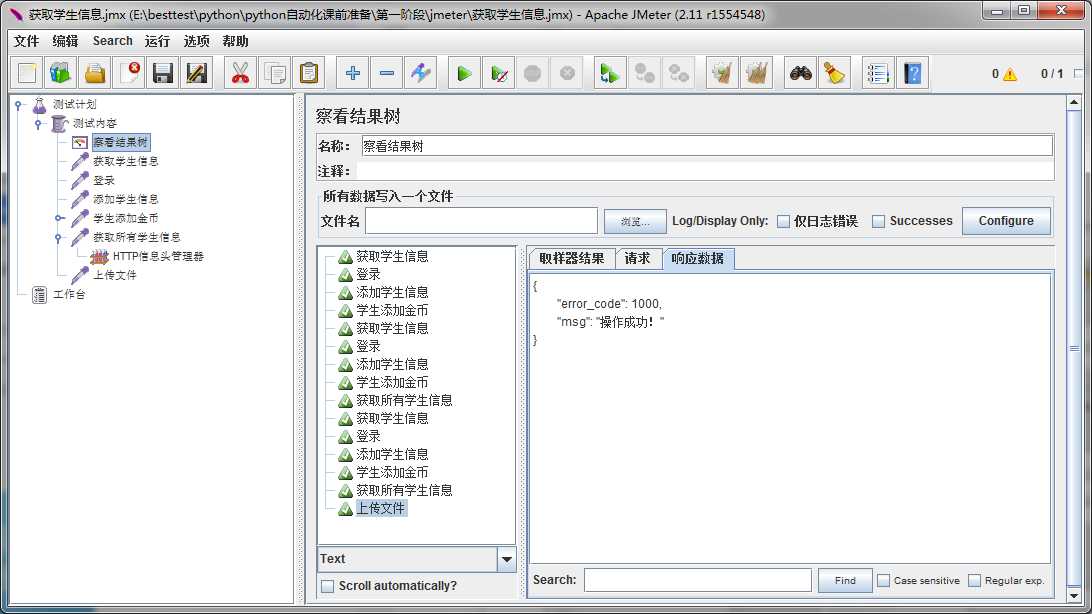The height and width of the screenshot is (614, 1092).
Task: Click the Close test plan icon
Action: pyautogui.click(x=129, y=73)
